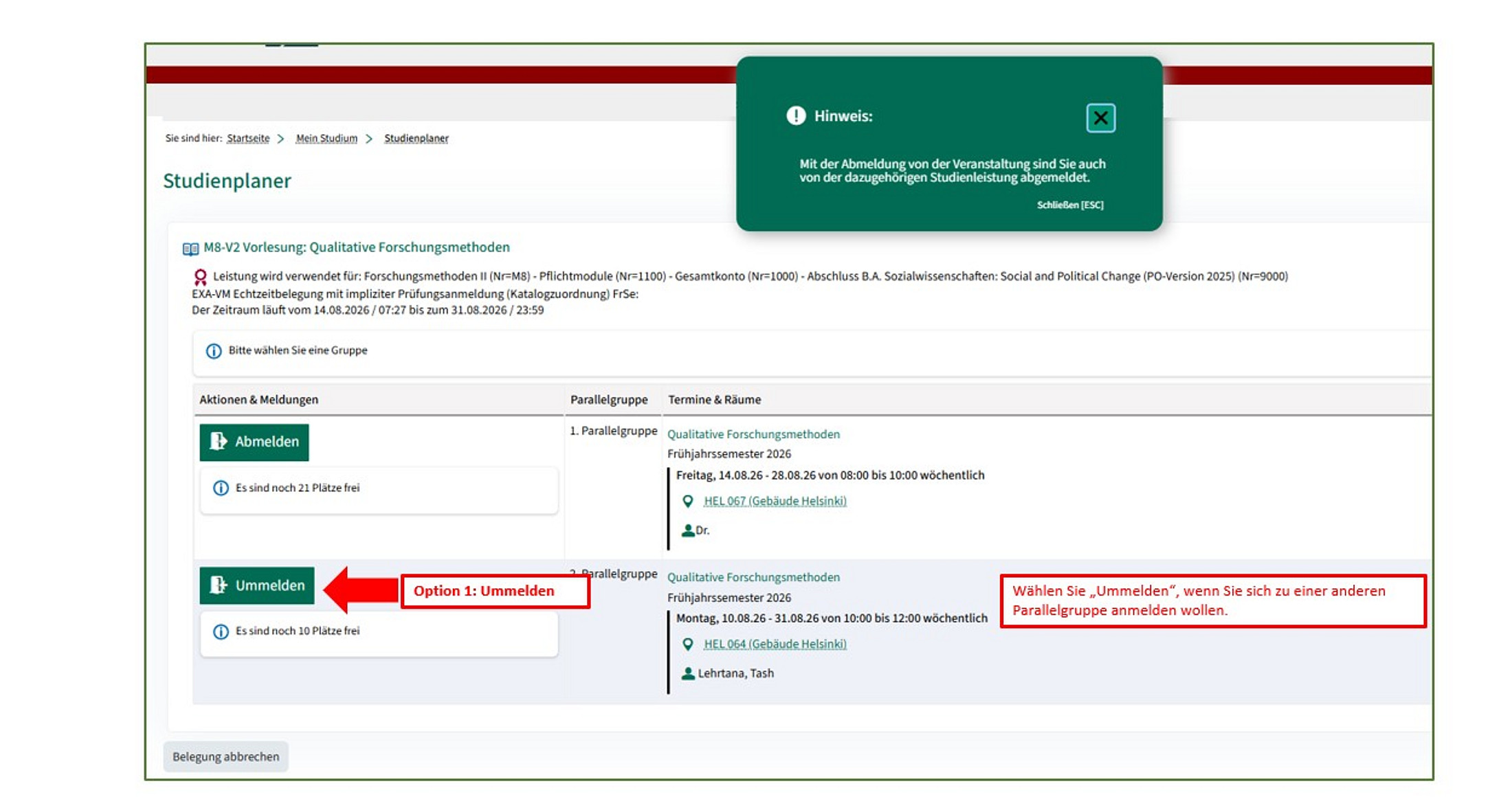
Task: Click the info icon beside '21 Plätze frei'
Action: tap(221, 488)
